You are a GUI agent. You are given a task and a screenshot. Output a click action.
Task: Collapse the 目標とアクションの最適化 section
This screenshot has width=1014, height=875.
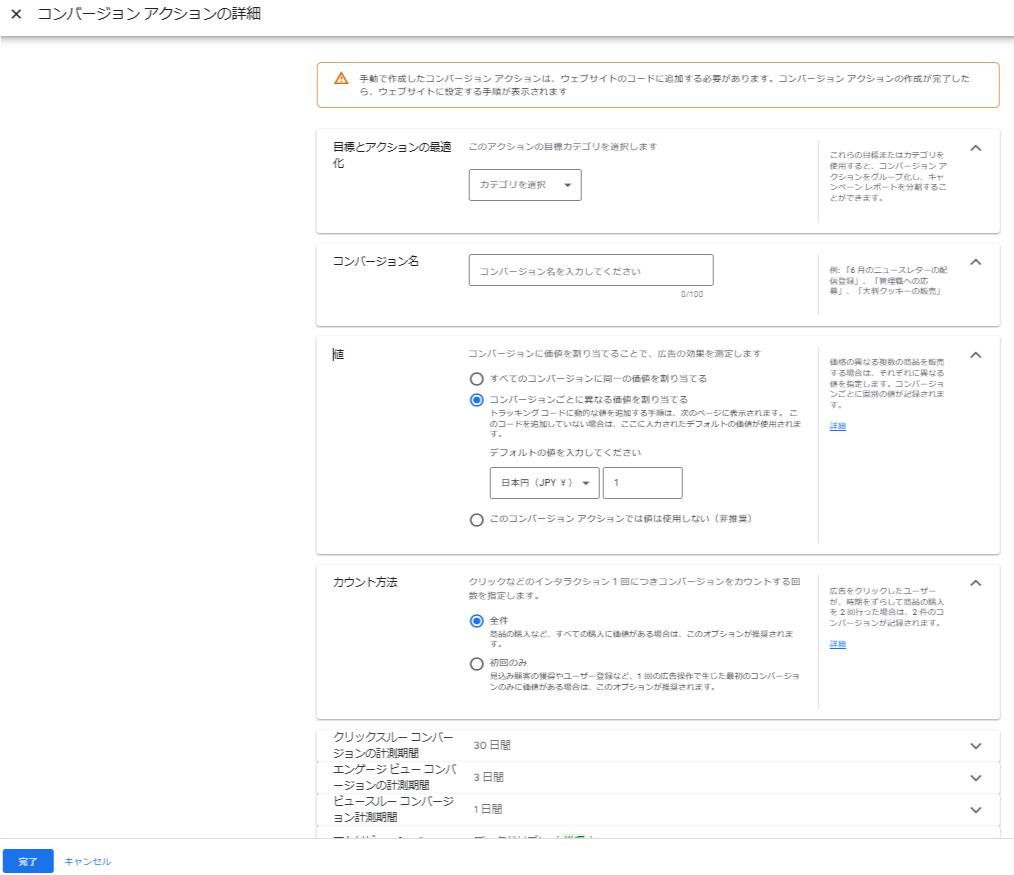tap(976, 148)
